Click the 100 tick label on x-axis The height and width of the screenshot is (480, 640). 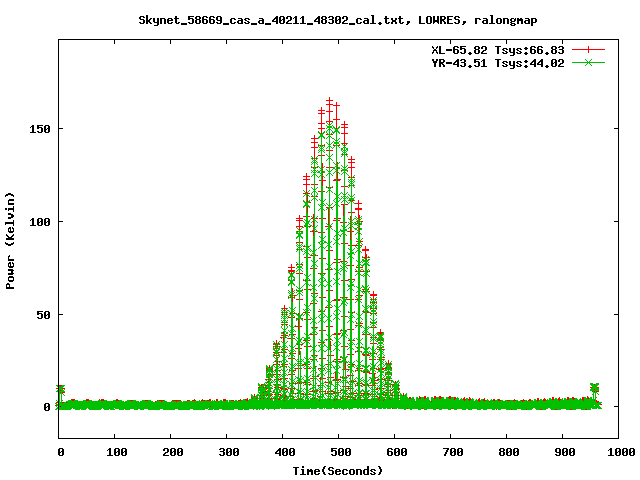click(117, 452)
